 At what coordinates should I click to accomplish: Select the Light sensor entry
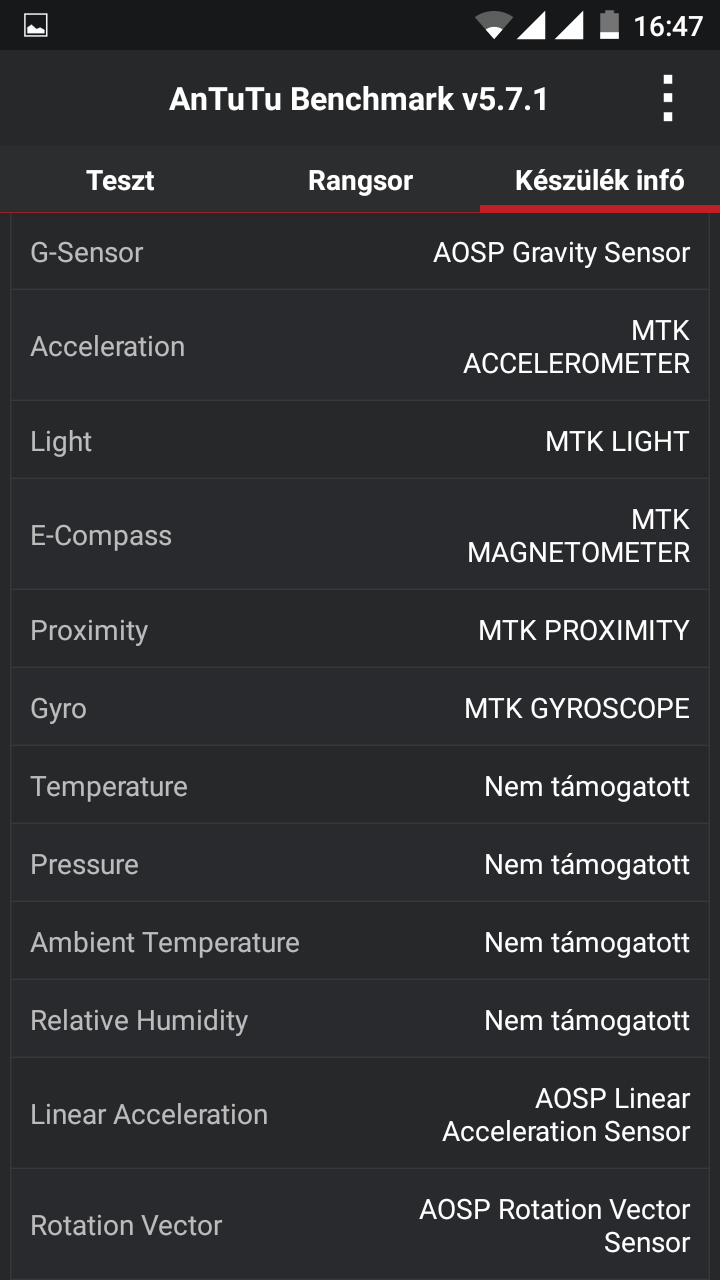click(360, 441)
